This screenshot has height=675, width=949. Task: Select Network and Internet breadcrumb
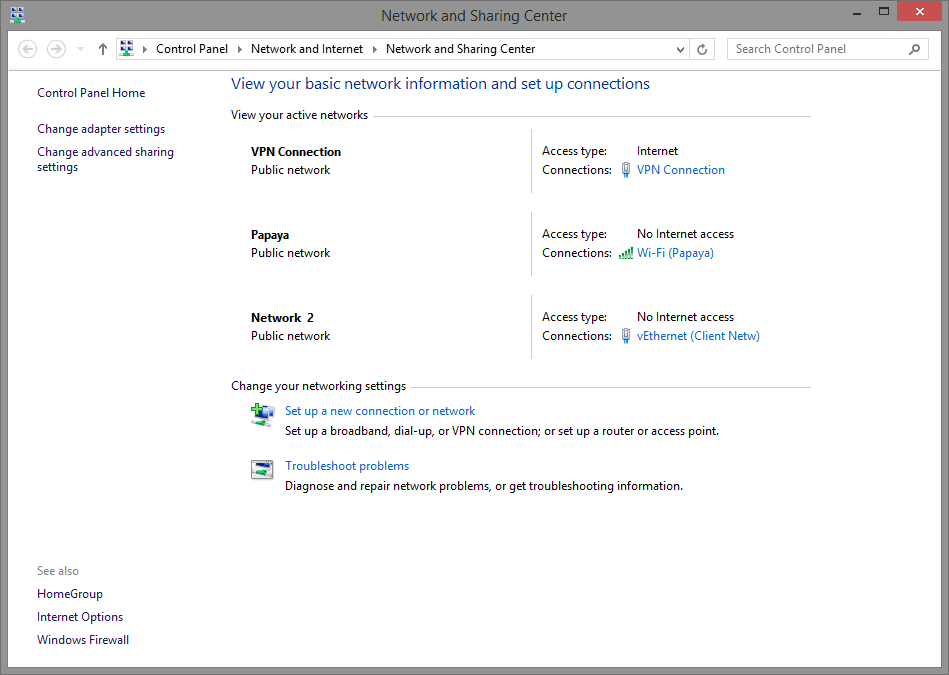[307, 49]
